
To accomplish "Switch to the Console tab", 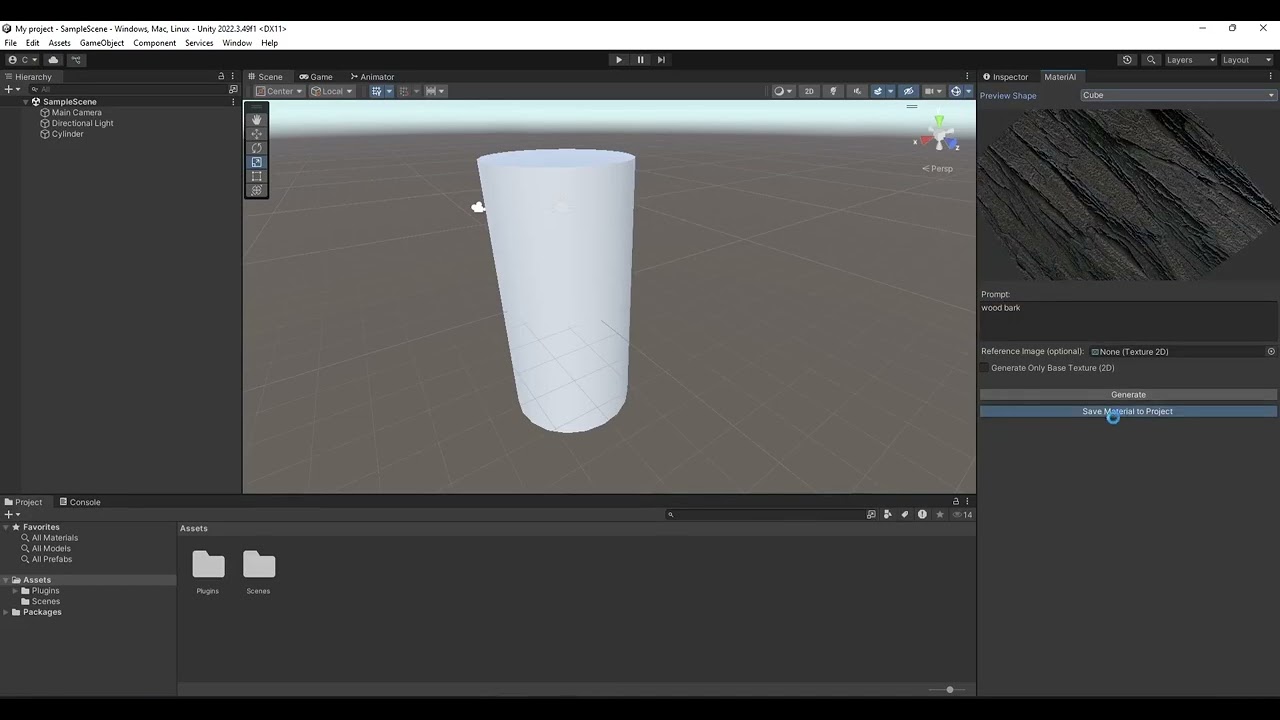I will [x=79, y=502].
